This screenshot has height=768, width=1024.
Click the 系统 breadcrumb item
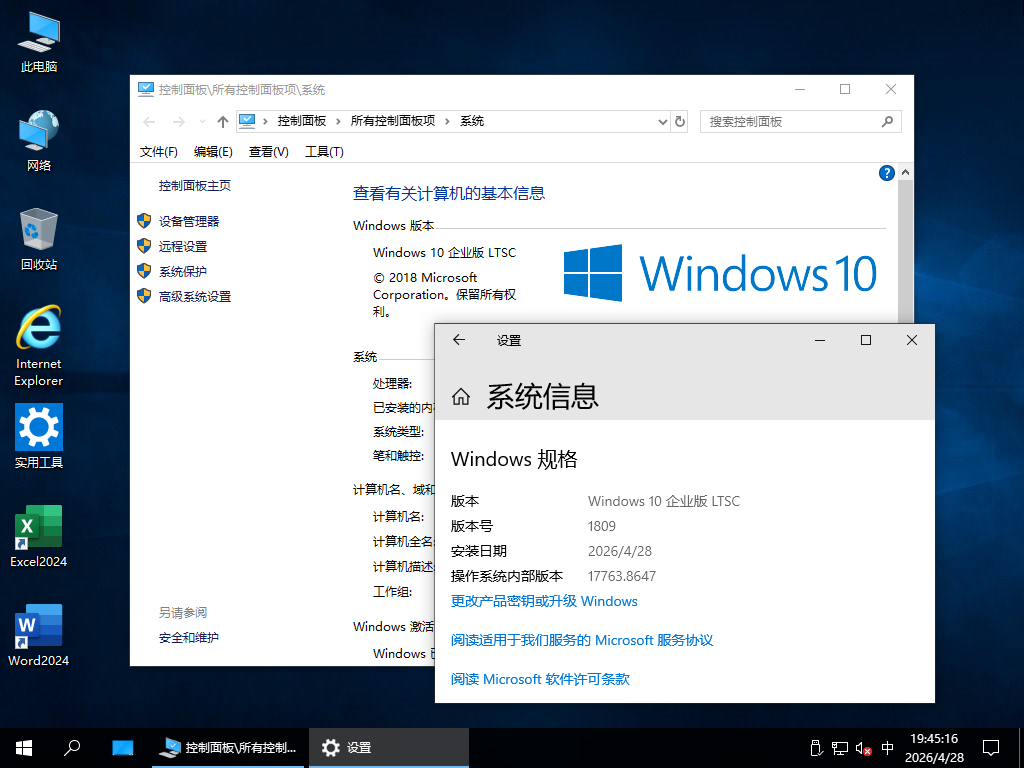pyautogui.click(x=472, y=121)
